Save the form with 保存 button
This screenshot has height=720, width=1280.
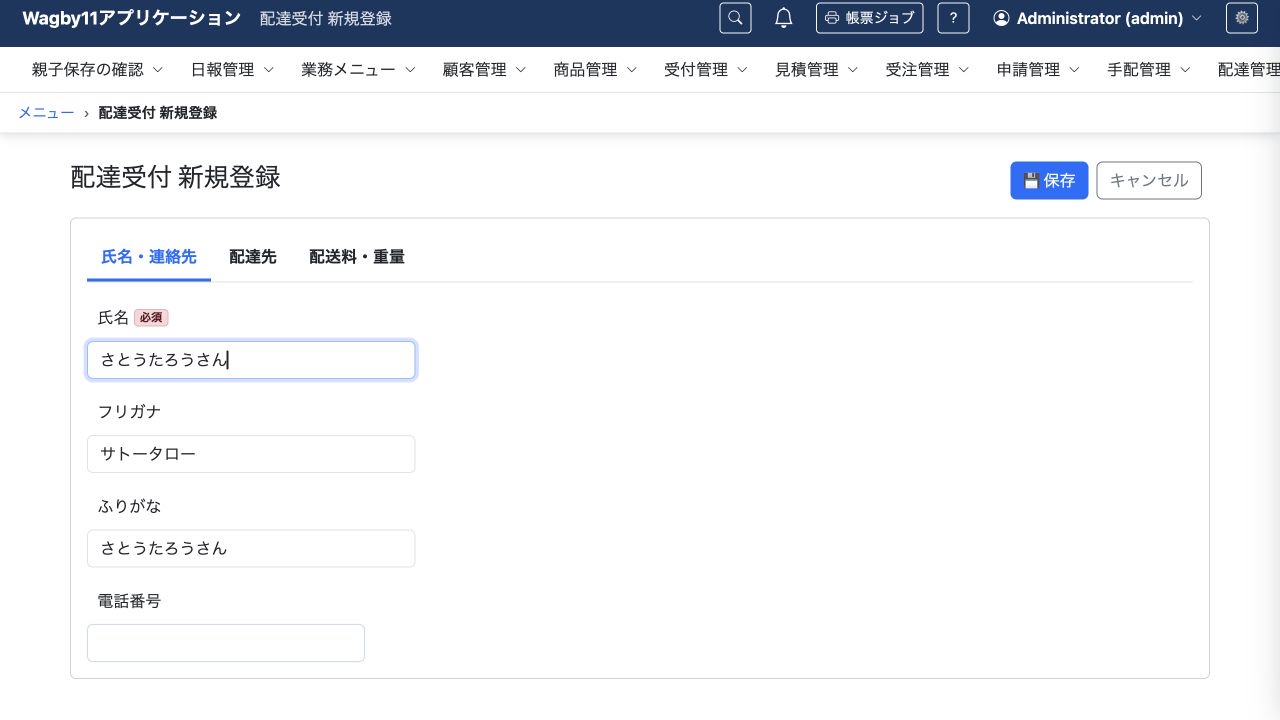tap(1049, 181)
